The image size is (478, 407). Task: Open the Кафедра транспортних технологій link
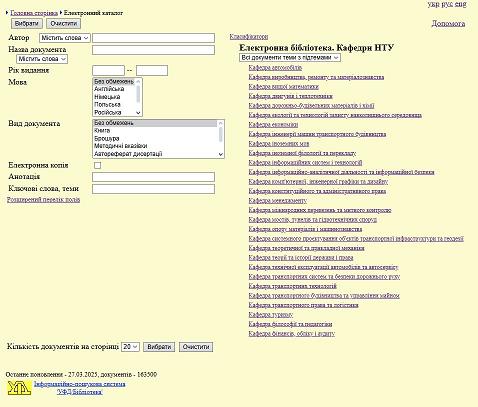coord(293,286)
